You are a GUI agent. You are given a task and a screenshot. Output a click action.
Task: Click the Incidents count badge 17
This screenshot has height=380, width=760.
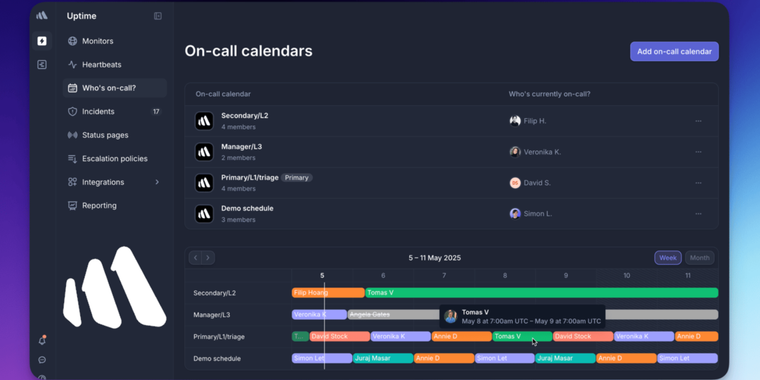[156, 111]
